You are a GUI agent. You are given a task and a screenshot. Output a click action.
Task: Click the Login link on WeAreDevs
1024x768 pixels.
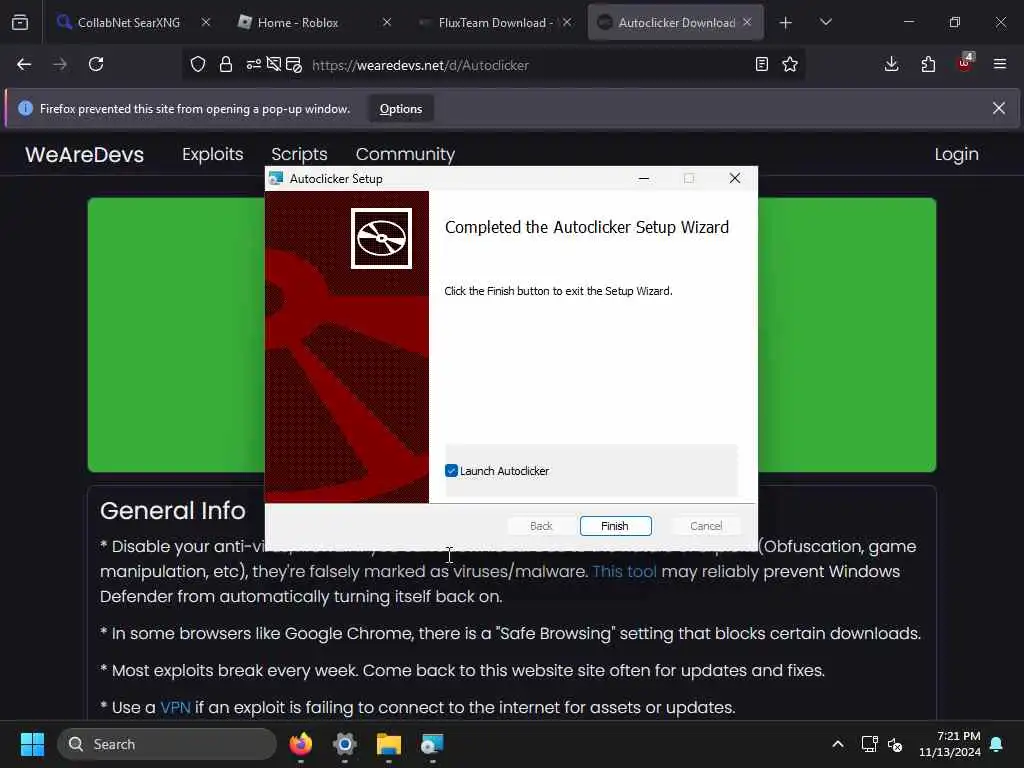(x=956, y=154)
